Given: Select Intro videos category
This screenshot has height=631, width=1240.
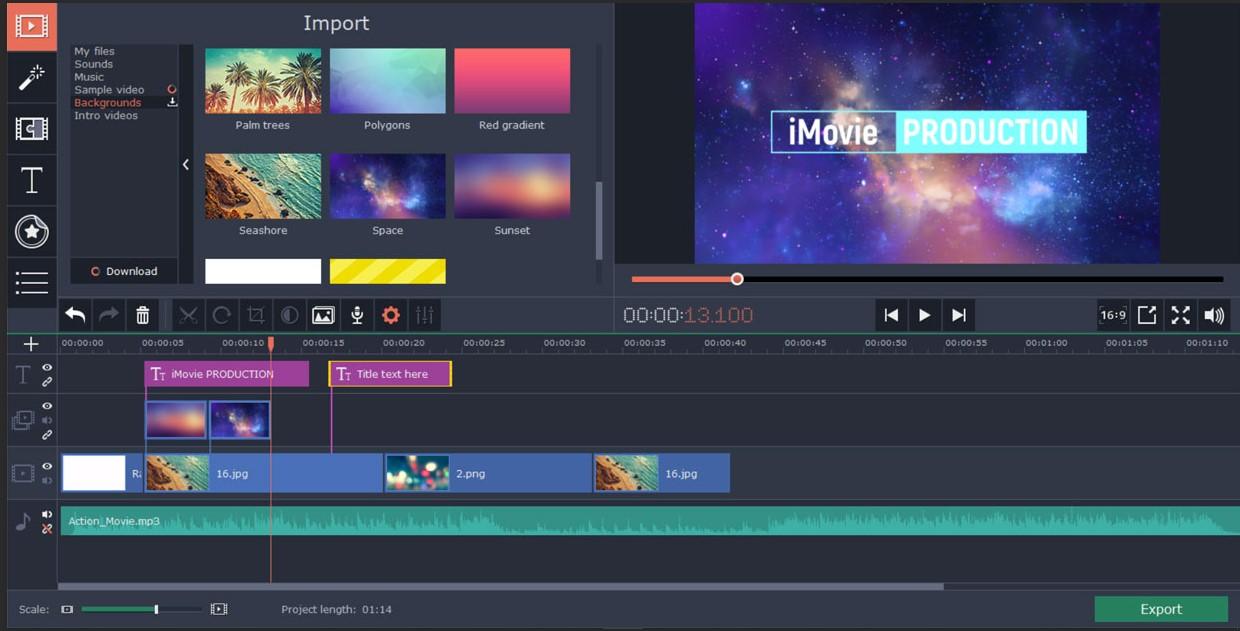Looking at the screenshot, I should tap(106, 116).
